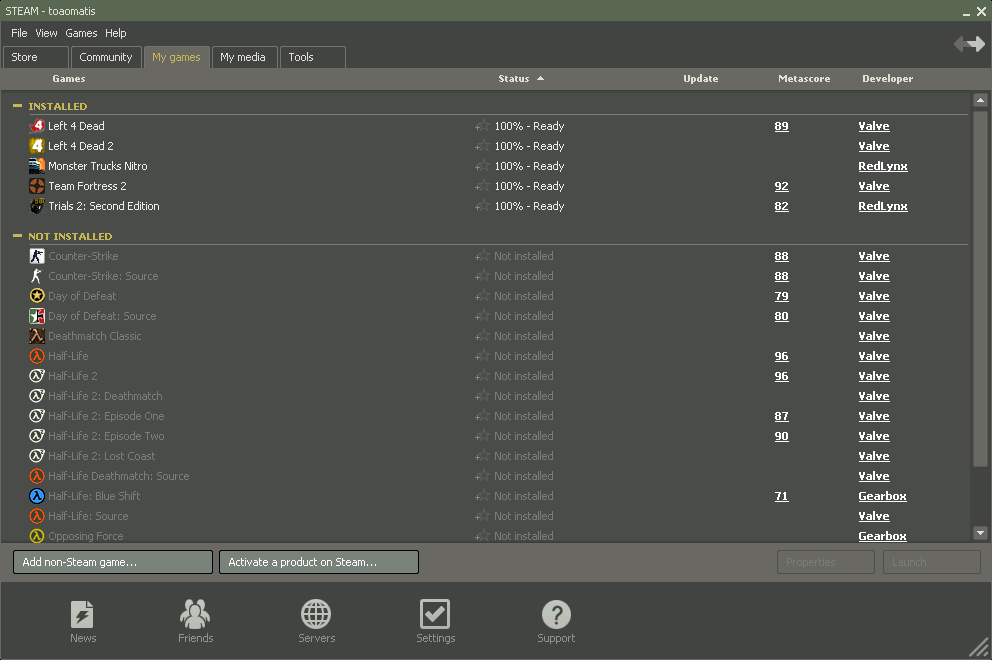Toggle favorite star for Team Fortress 2
Screen dimensions: 992x660
(482, 186)
